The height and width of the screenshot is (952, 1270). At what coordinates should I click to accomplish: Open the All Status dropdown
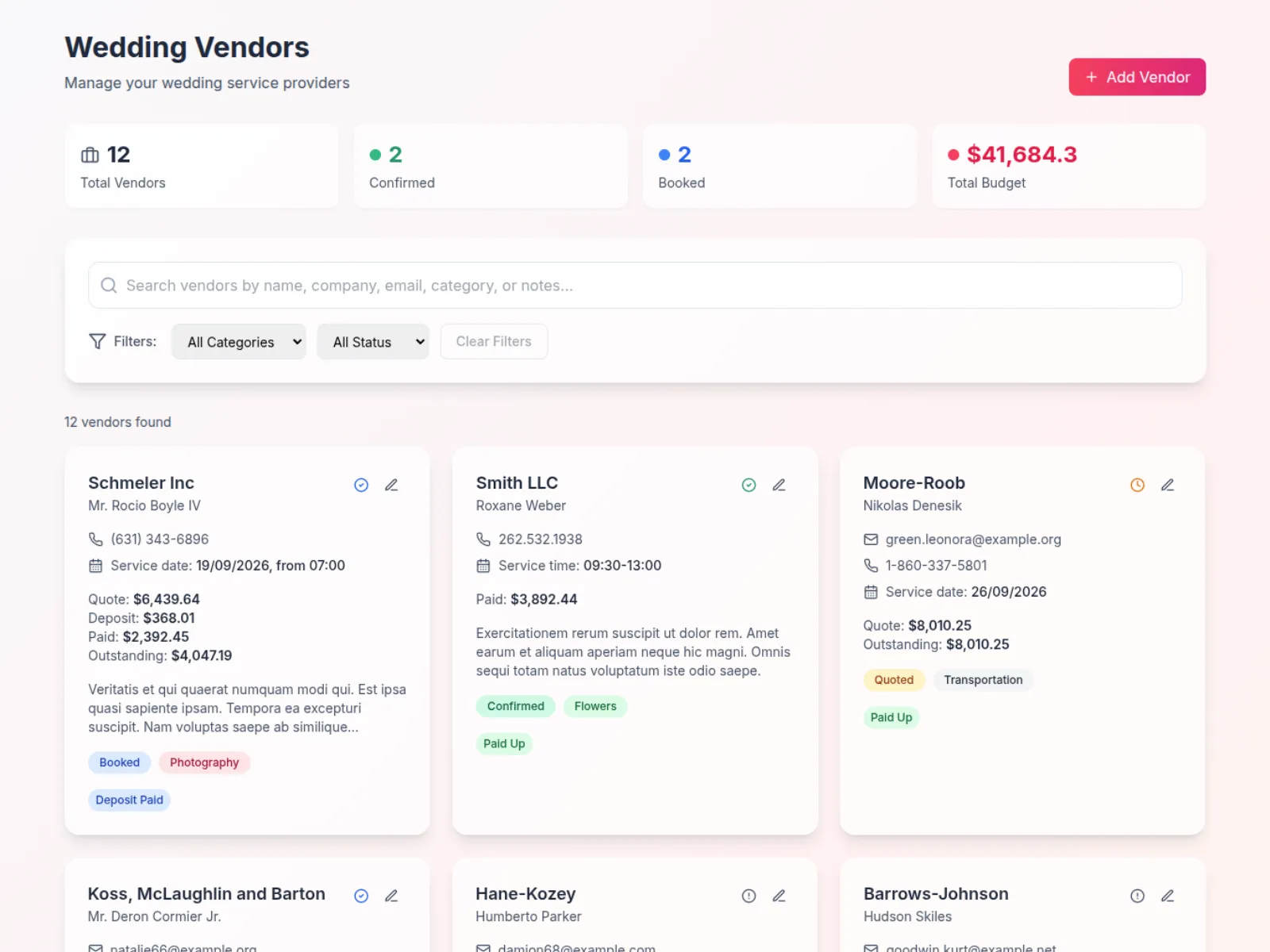(373, 342)
